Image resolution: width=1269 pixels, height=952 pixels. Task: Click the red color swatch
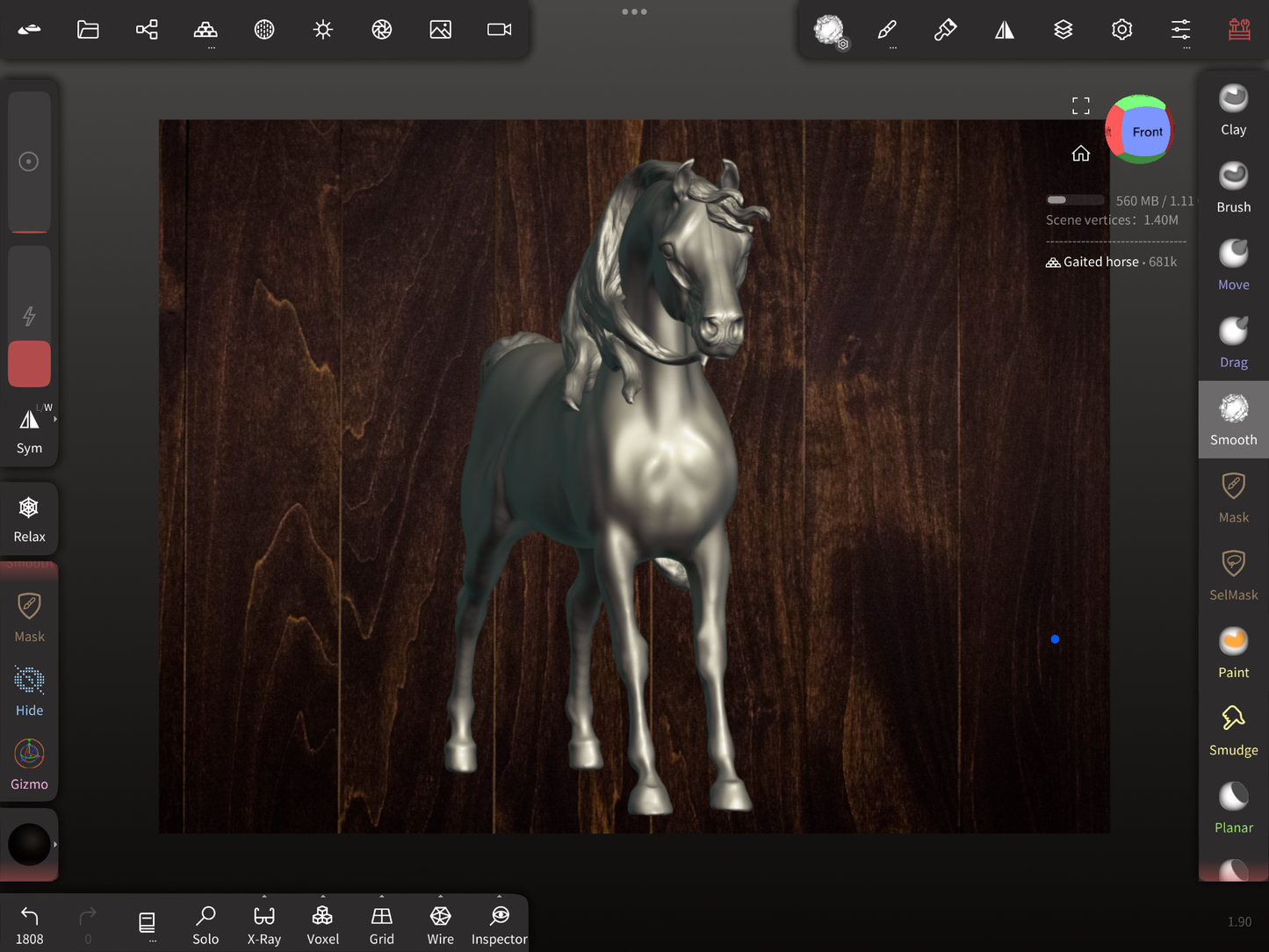click(29, 364)
